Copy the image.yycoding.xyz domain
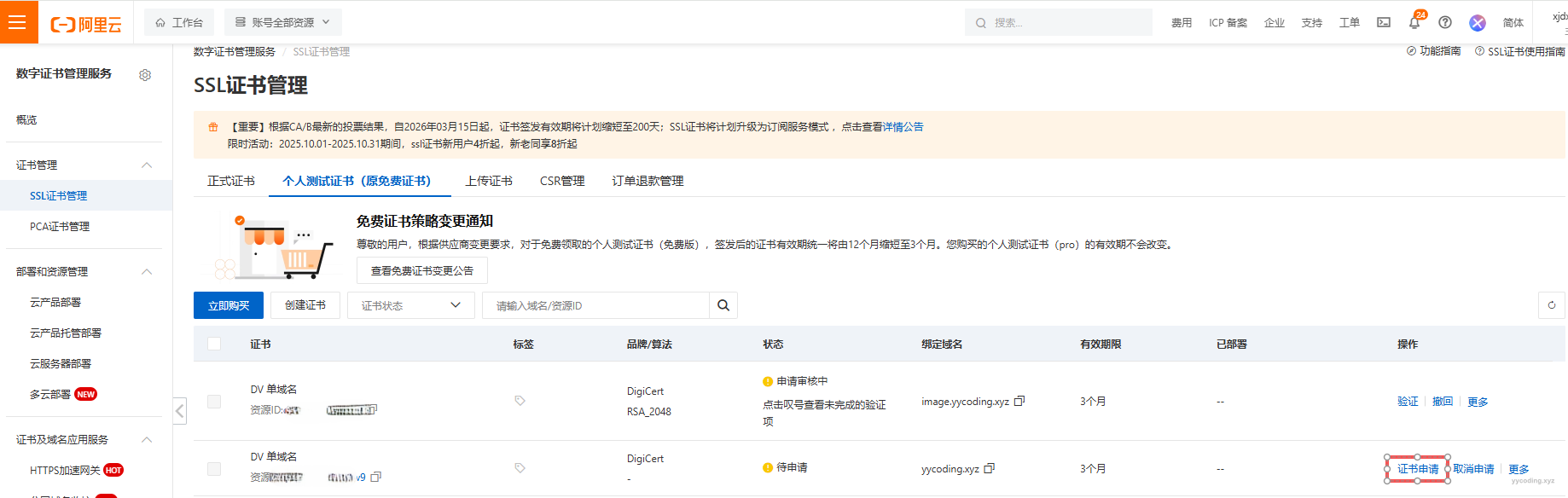The image size is (1568, 498). tap(1019, 401)
